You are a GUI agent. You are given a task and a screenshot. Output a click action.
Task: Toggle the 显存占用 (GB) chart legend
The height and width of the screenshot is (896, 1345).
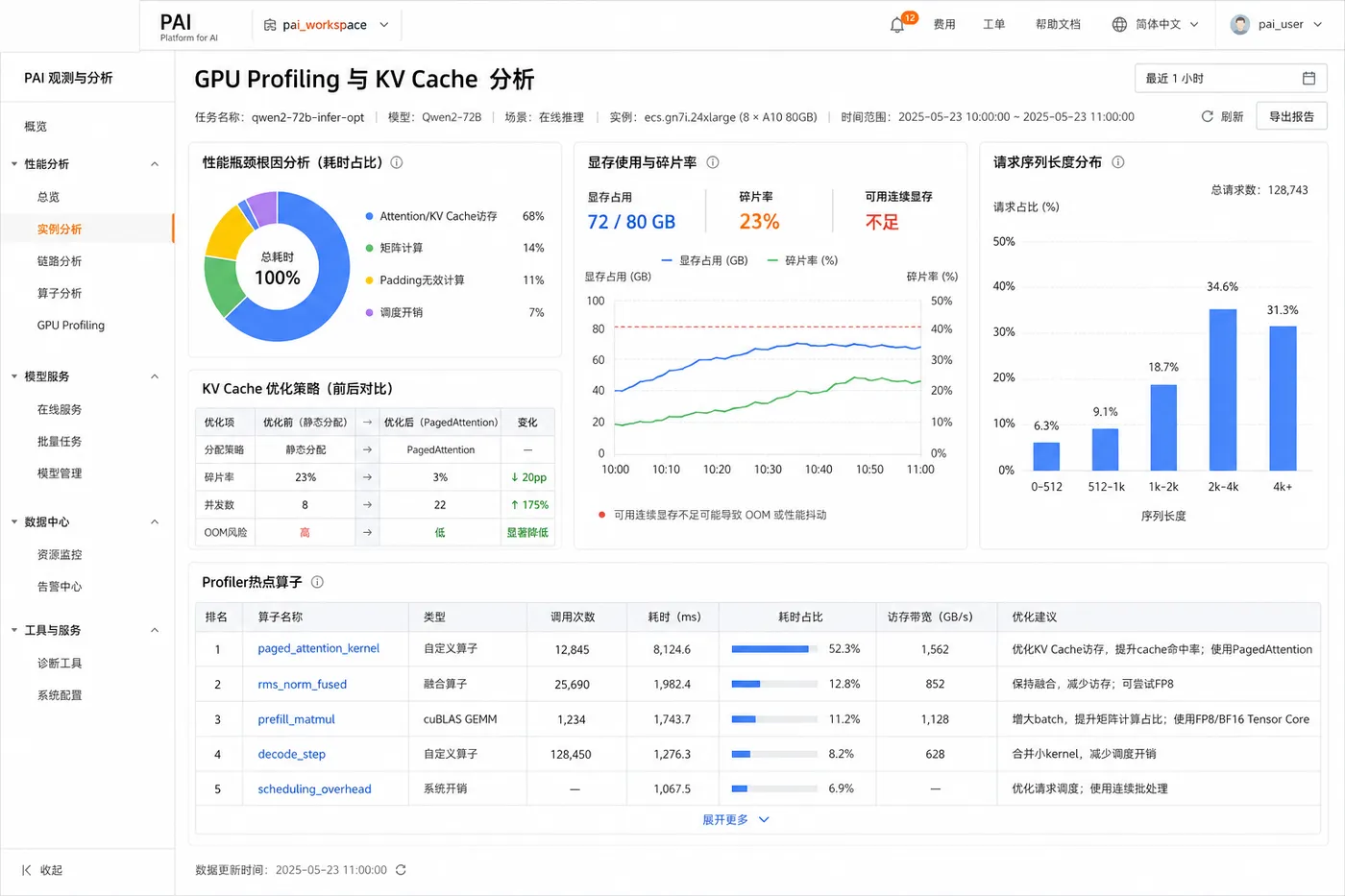[704, 260]
